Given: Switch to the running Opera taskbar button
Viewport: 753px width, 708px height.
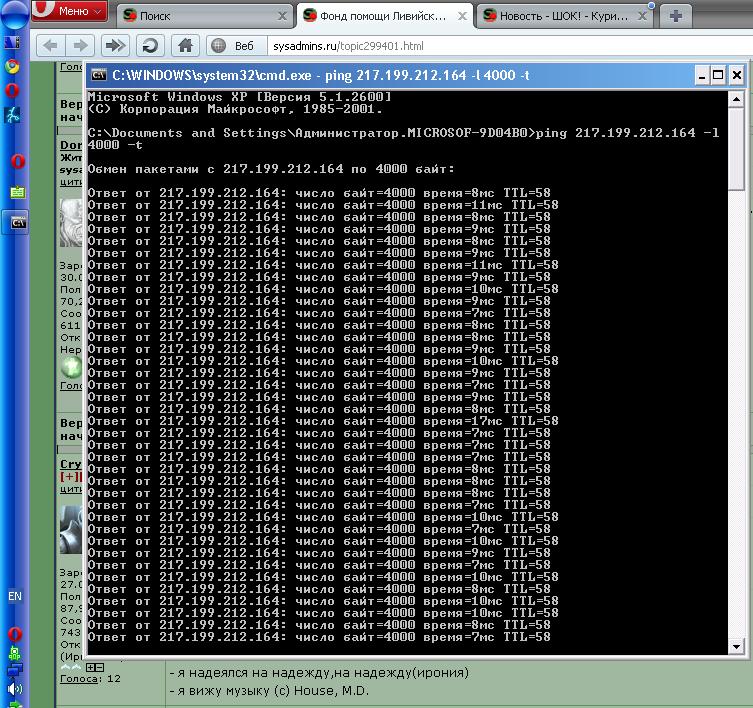Looking at the screenshot, I should point(17,161).
